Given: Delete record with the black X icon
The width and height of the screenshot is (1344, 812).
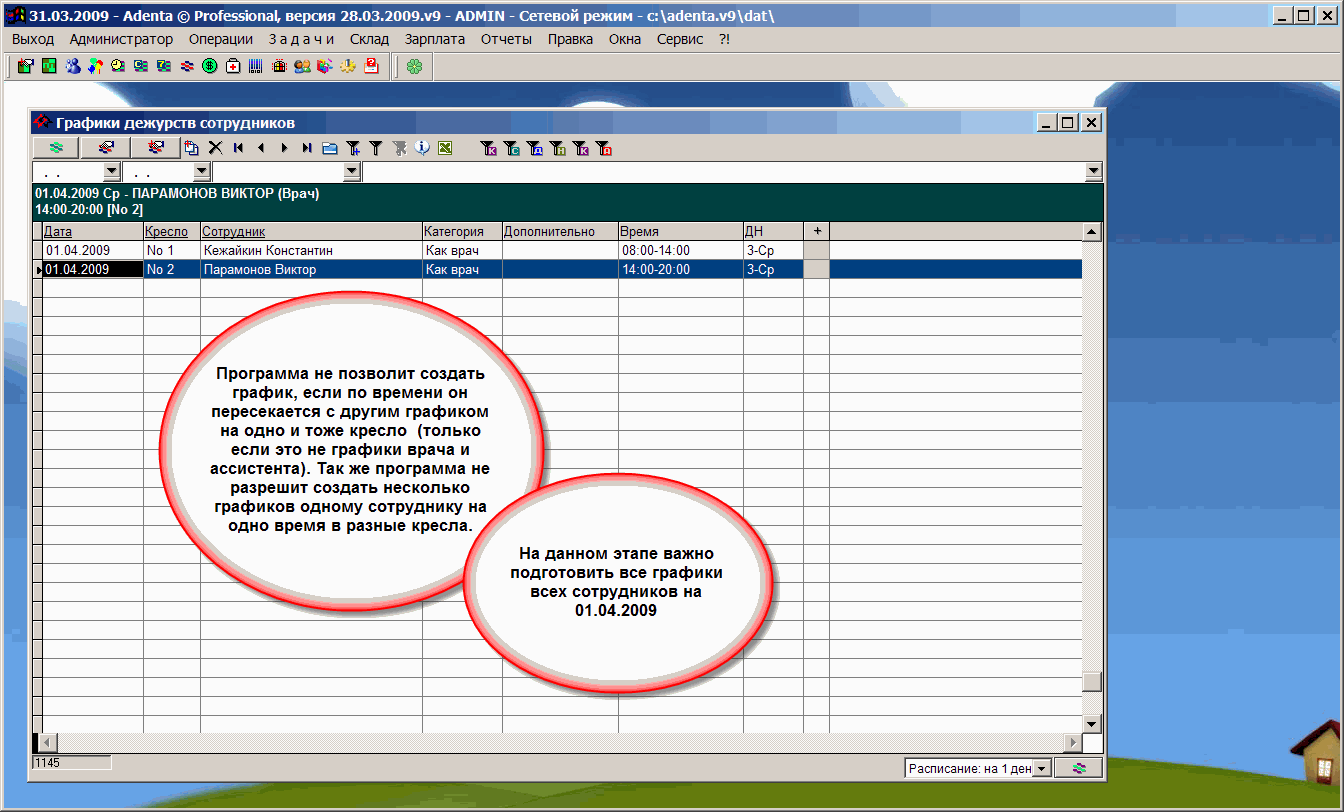Looking at the screenshot, I should [x=215, y=148].
